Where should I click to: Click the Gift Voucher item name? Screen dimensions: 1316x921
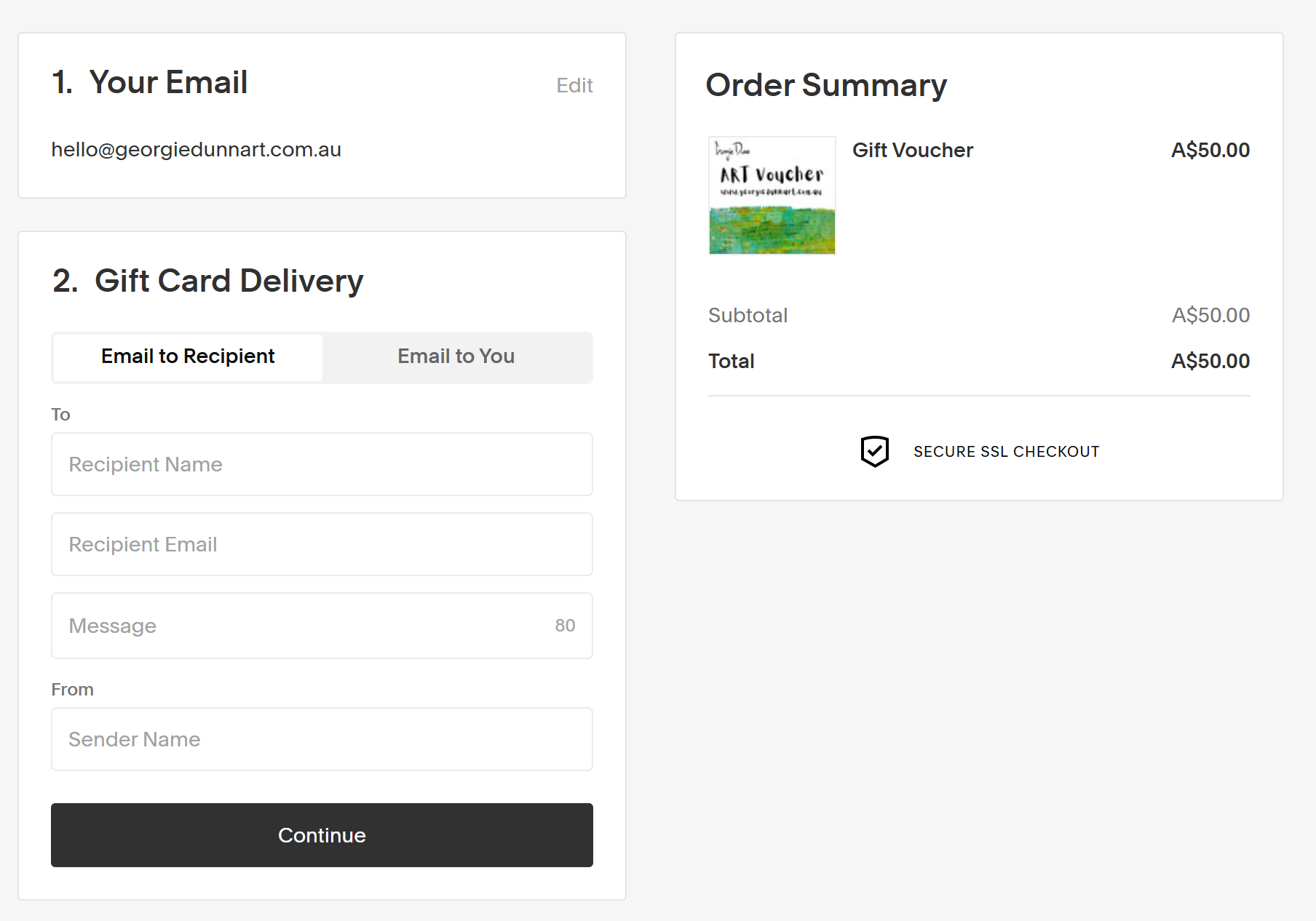pos(912,150)
